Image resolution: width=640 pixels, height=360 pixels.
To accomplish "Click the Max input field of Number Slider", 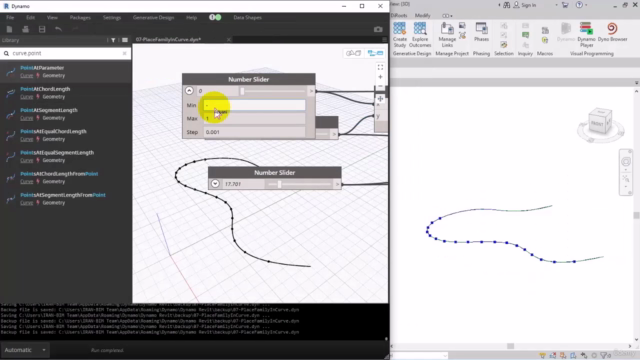I will tap(254, 119).
